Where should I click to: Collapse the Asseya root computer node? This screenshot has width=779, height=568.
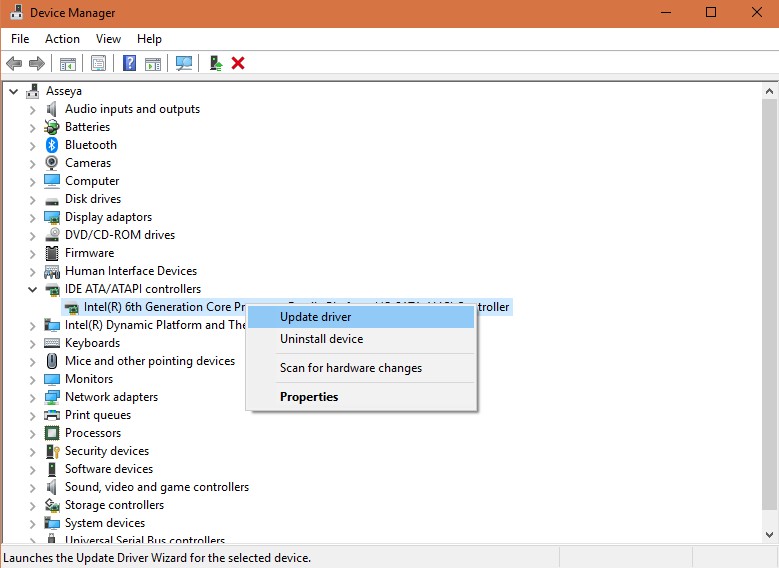click(x=13, y=91)
